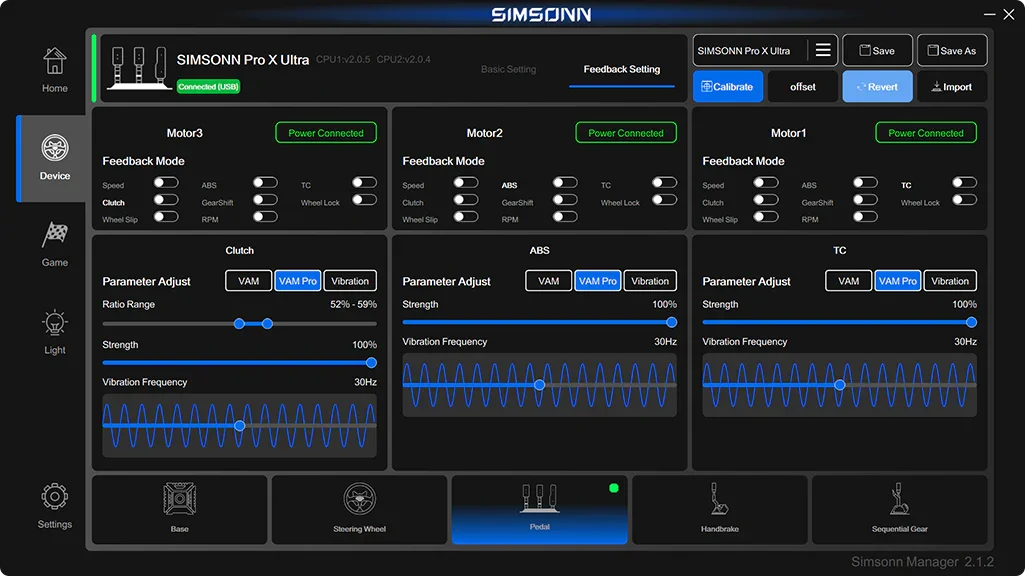Select VAM mode in ABS panel
This screenshot has height=576, width=1025.
click(548, 280)
